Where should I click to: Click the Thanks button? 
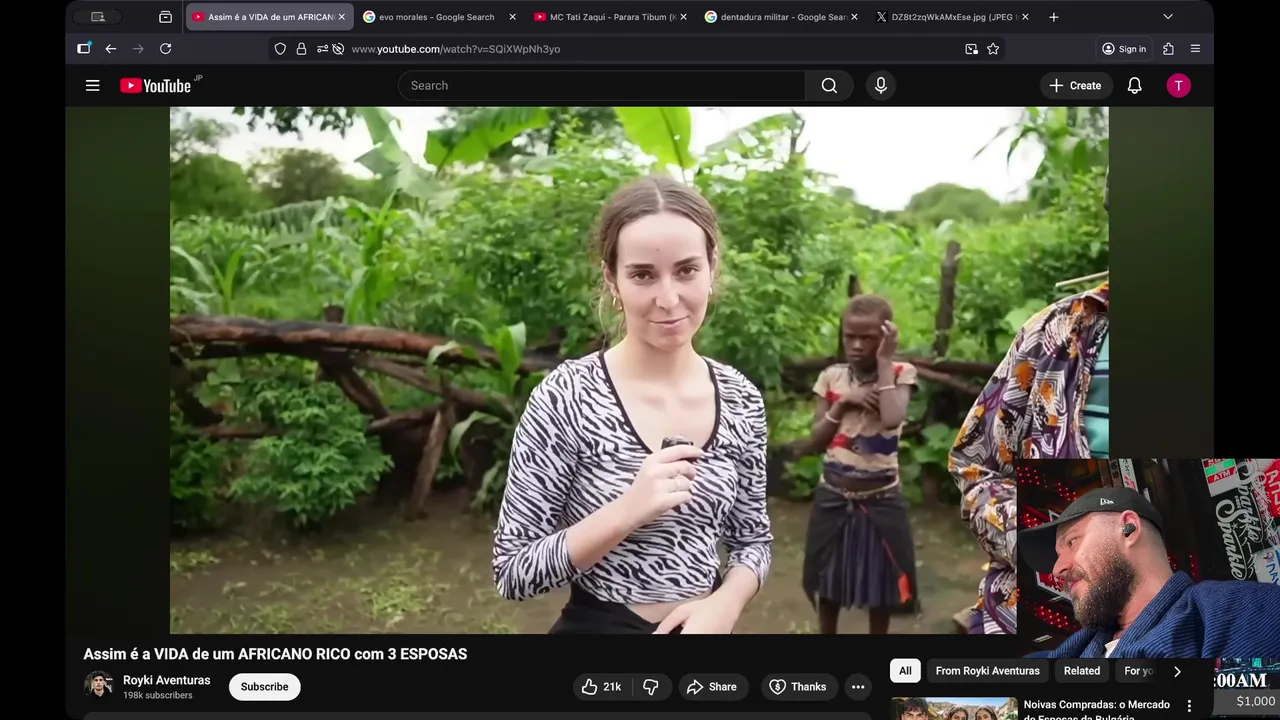797,687
